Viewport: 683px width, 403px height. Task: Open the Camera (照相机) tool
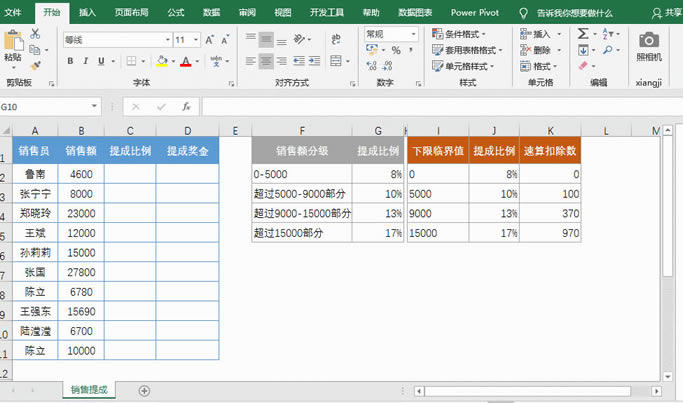point(649,40)
